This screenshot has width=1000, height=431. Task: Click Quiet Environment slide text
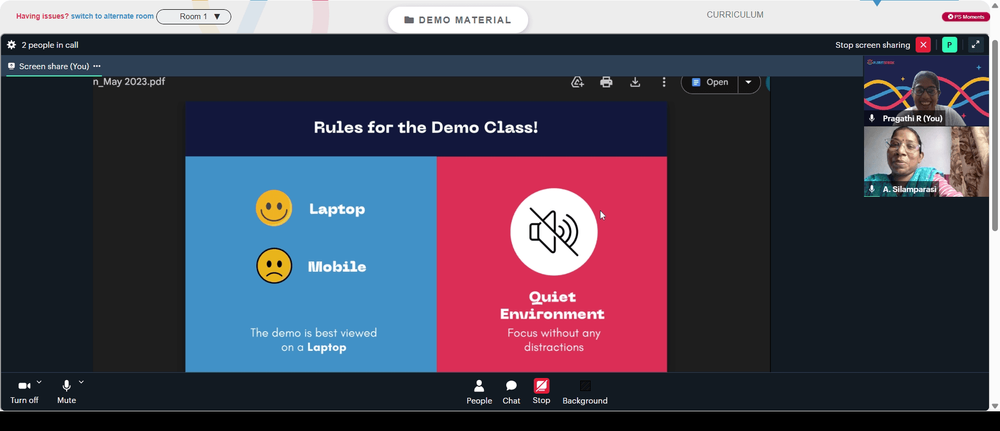[x=552, y=305]
